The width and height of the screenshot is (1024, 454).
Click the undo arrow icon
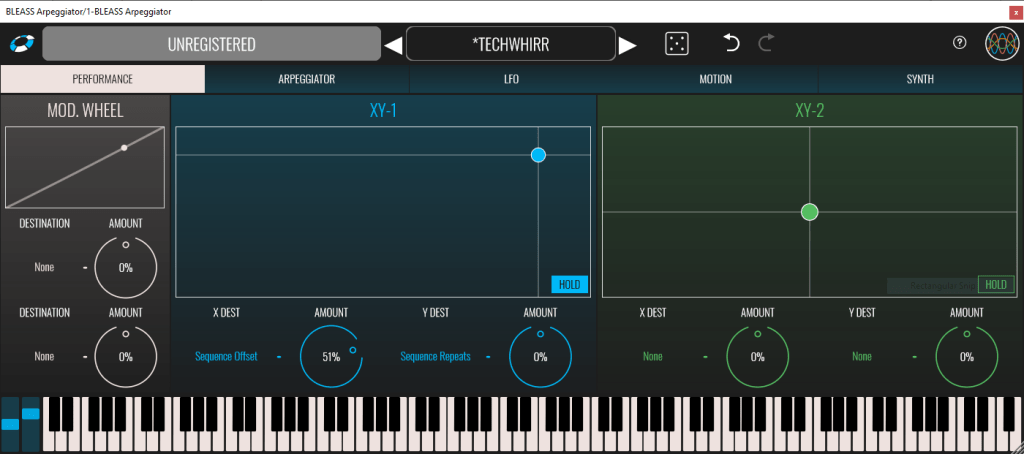(x=731, y=43)
